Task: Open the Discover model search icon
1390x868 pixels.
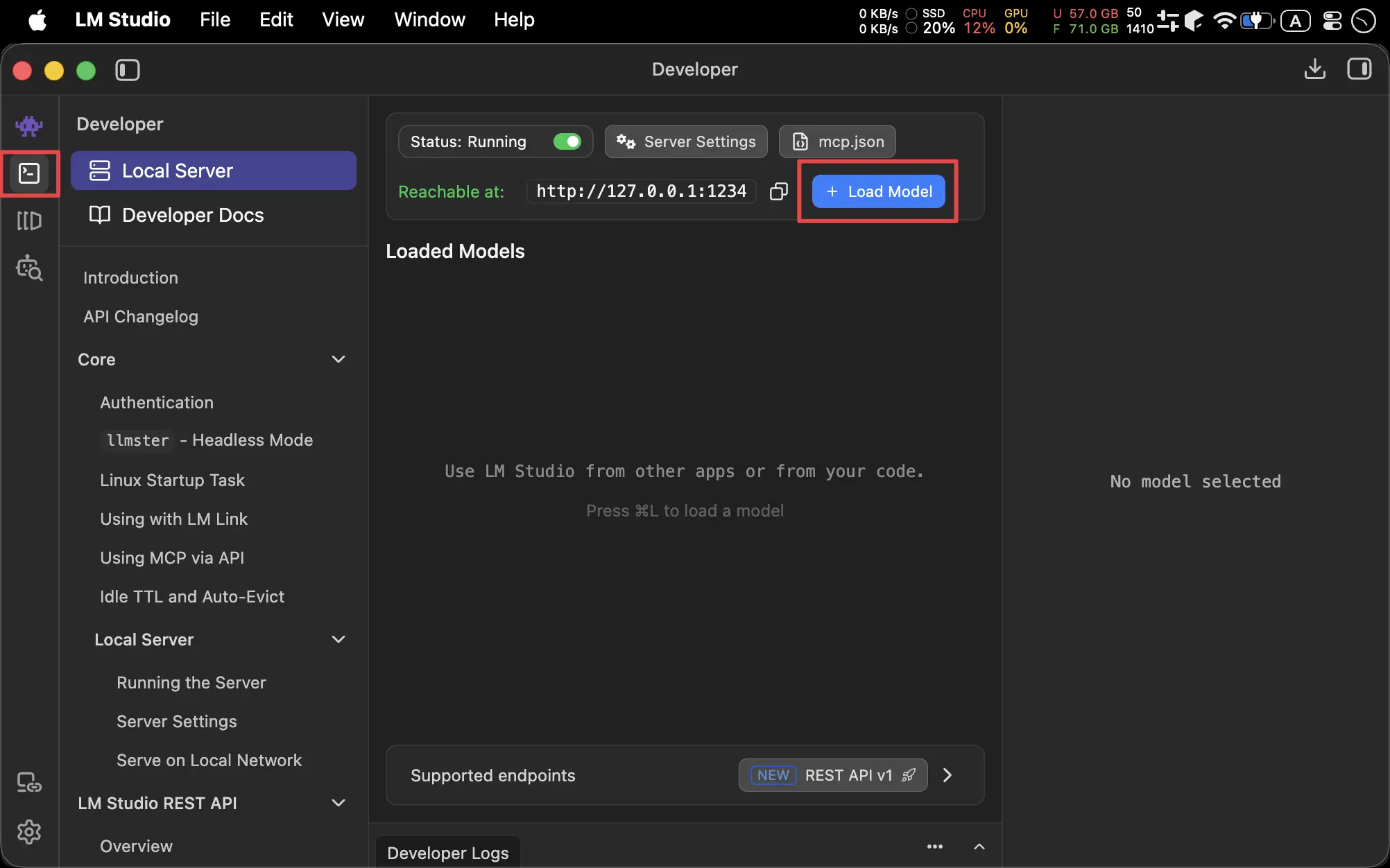Action: [x=29, y=268]
